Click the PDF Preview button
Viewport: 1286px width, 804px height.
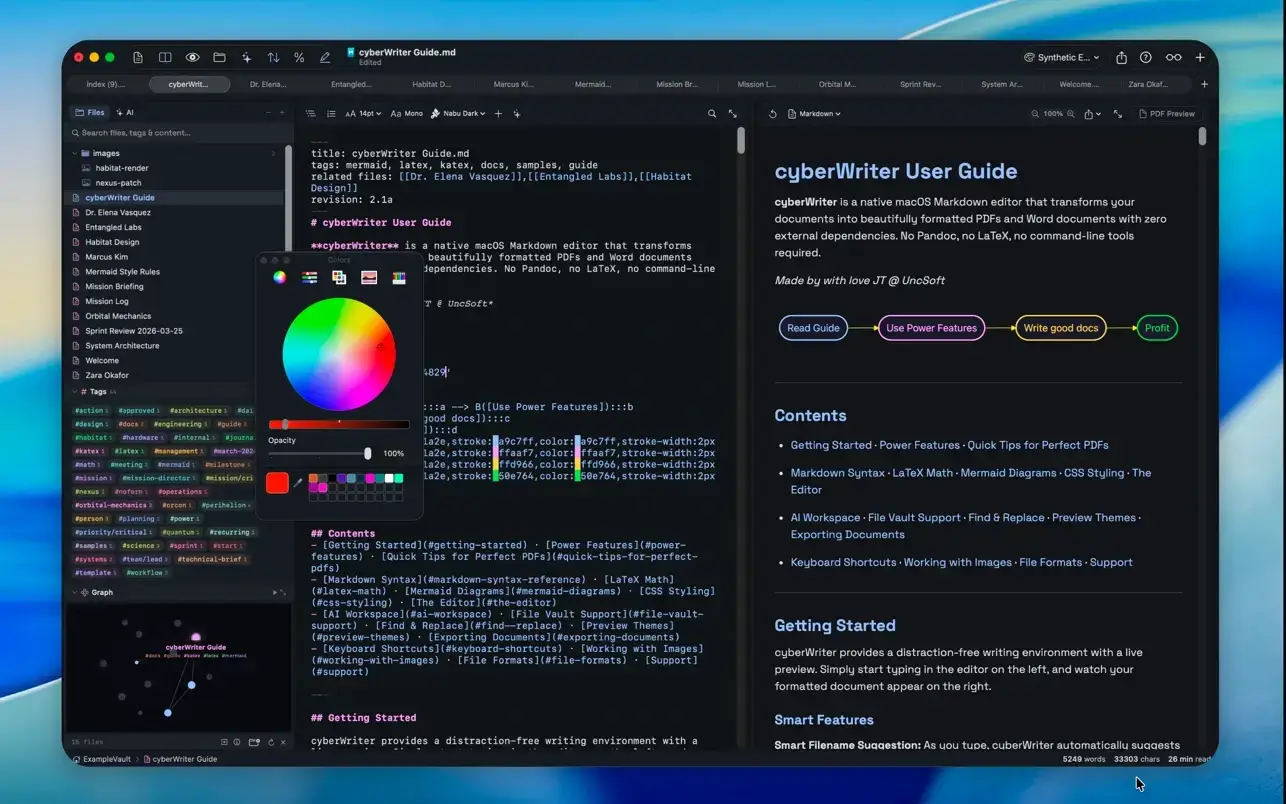tap(1167, 114)
